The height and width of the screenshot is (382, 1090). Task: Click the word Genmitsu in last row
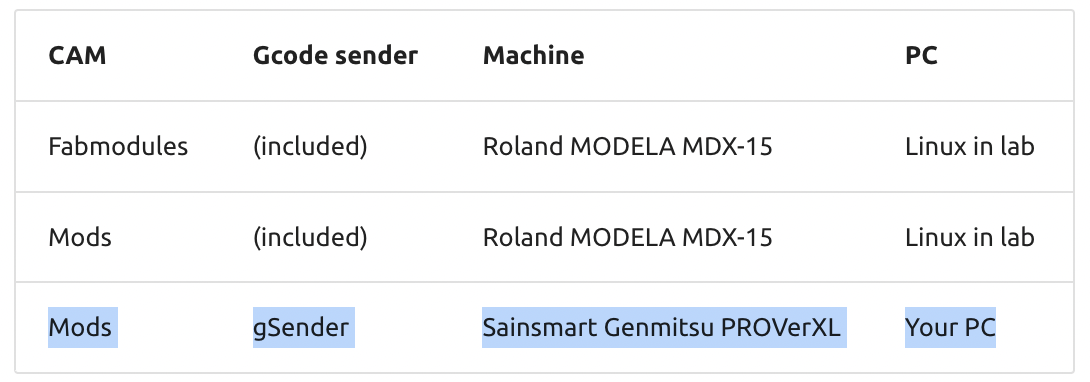point(658,327)
